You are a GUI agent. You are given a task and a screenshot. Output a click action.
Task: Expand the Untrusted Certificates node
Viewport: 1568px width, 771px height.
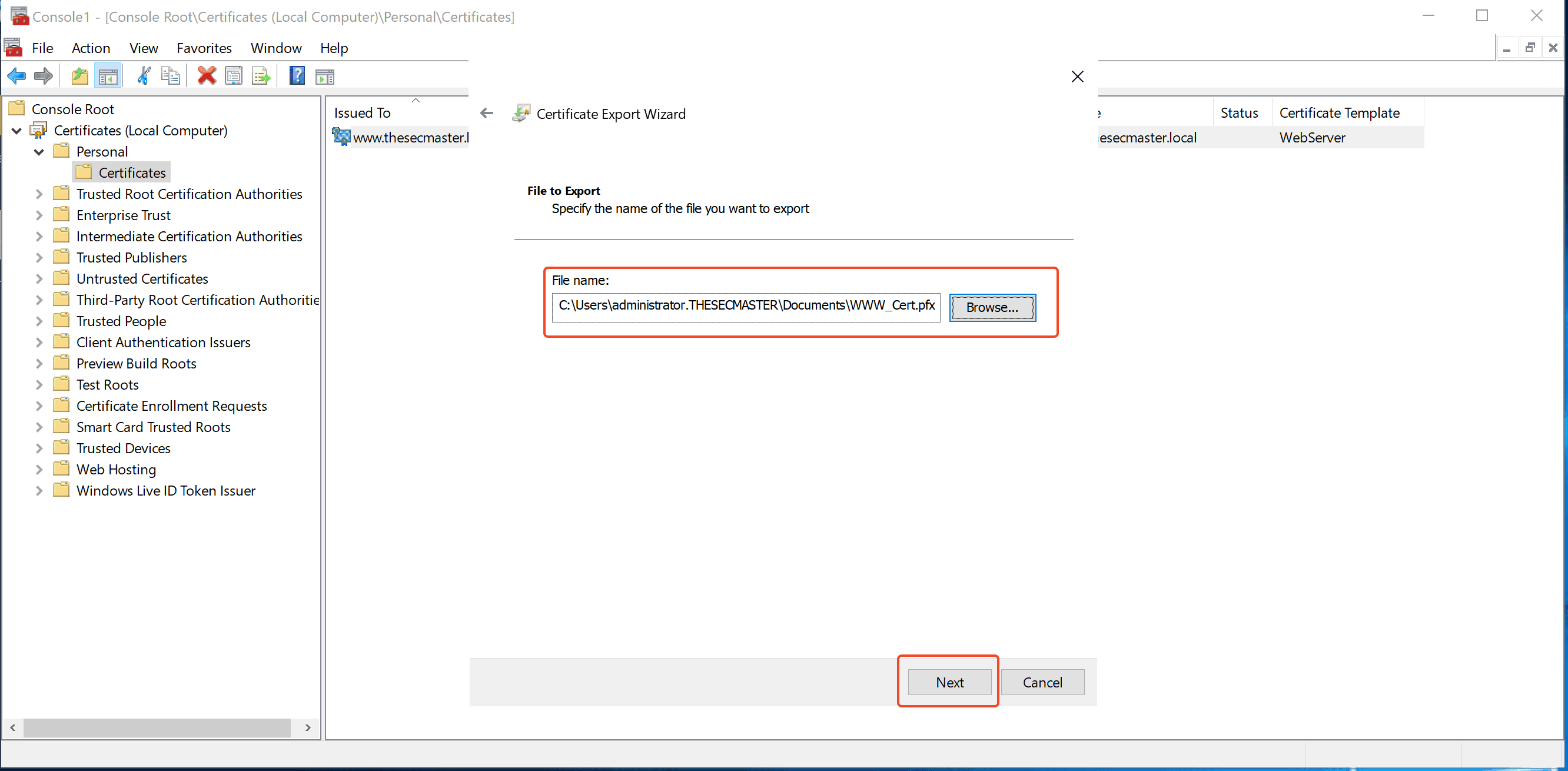click(x=39, y=279)
